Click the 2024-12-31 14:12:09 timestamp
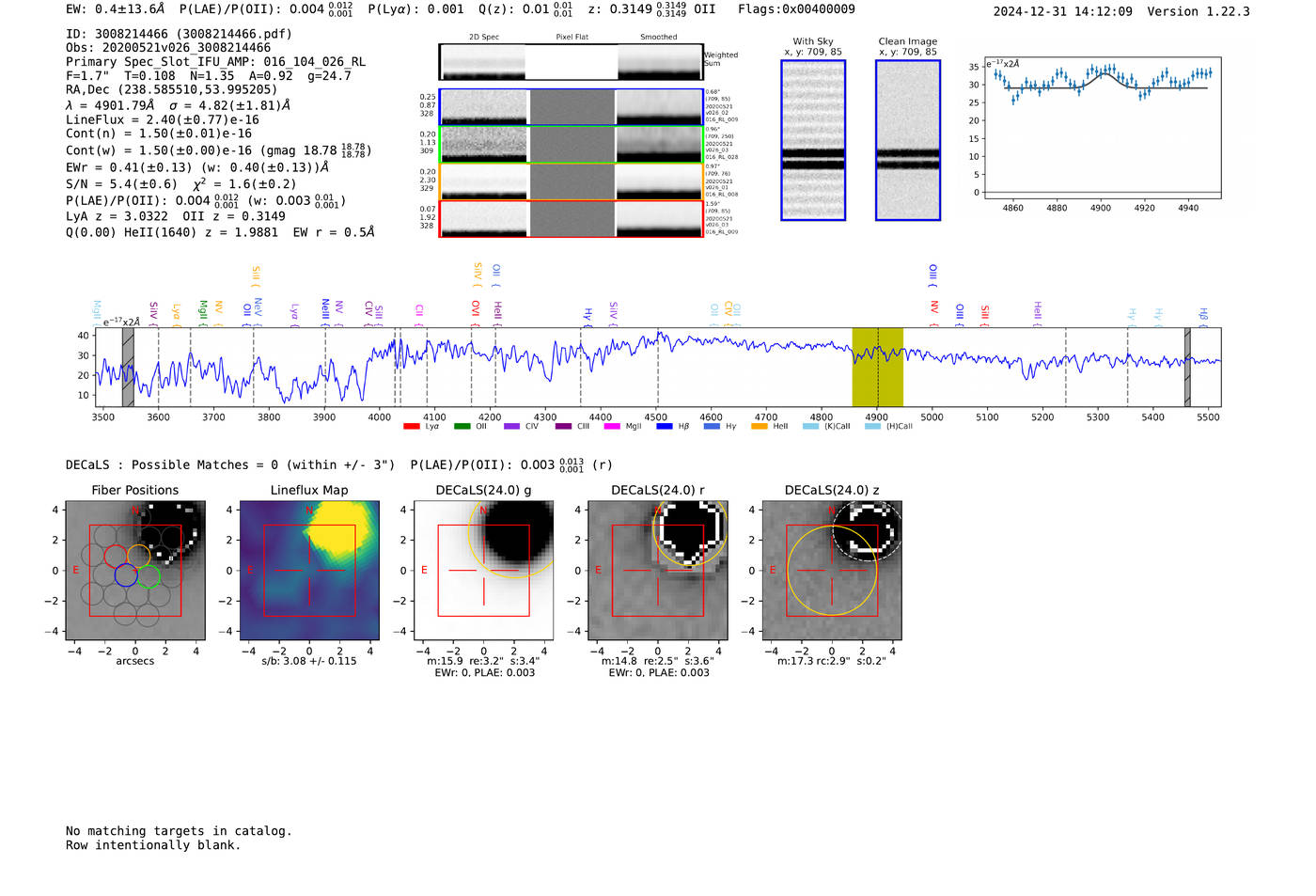This screenshot has width=1316, height=896. [1062, 12]
